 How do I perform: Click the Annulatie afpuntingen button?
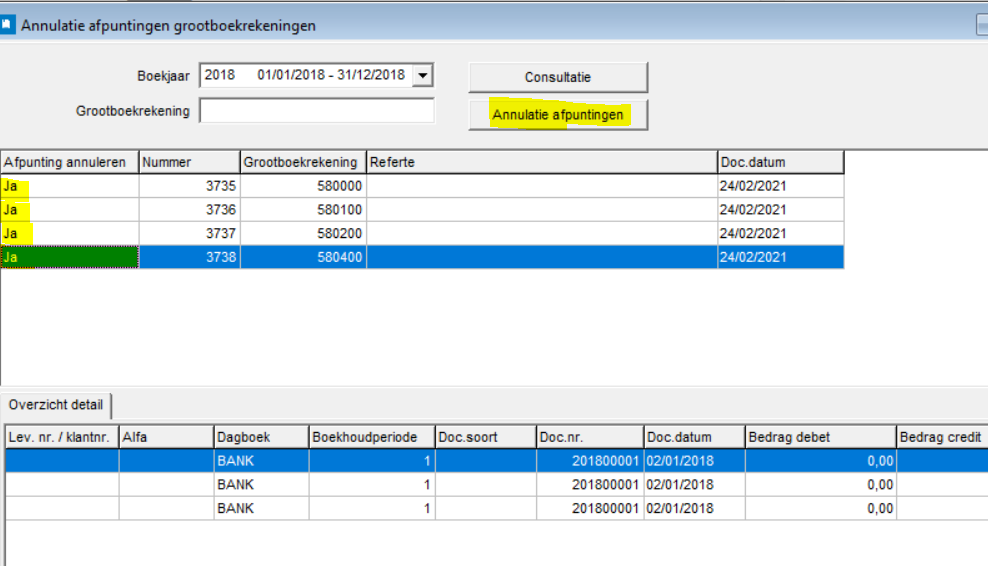point(558,115)
